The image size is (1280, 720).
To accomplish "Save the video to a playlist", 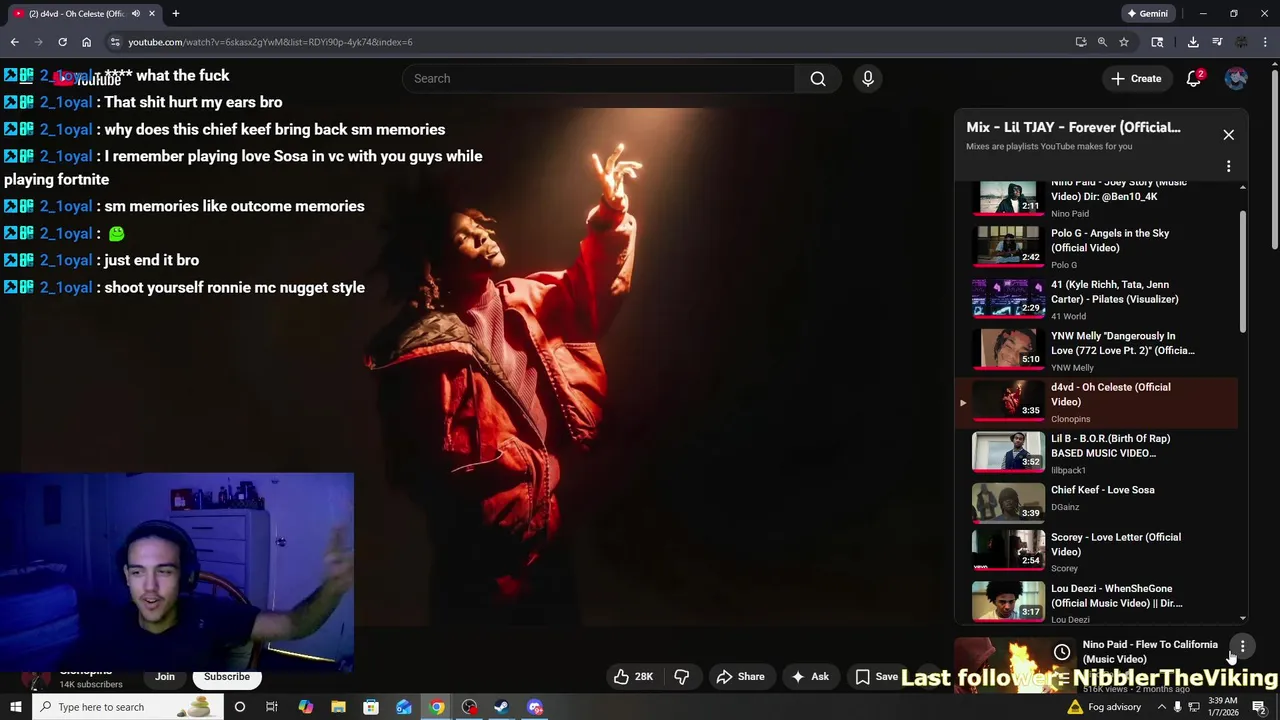I will pyautogui.click(x=876, y=677).
